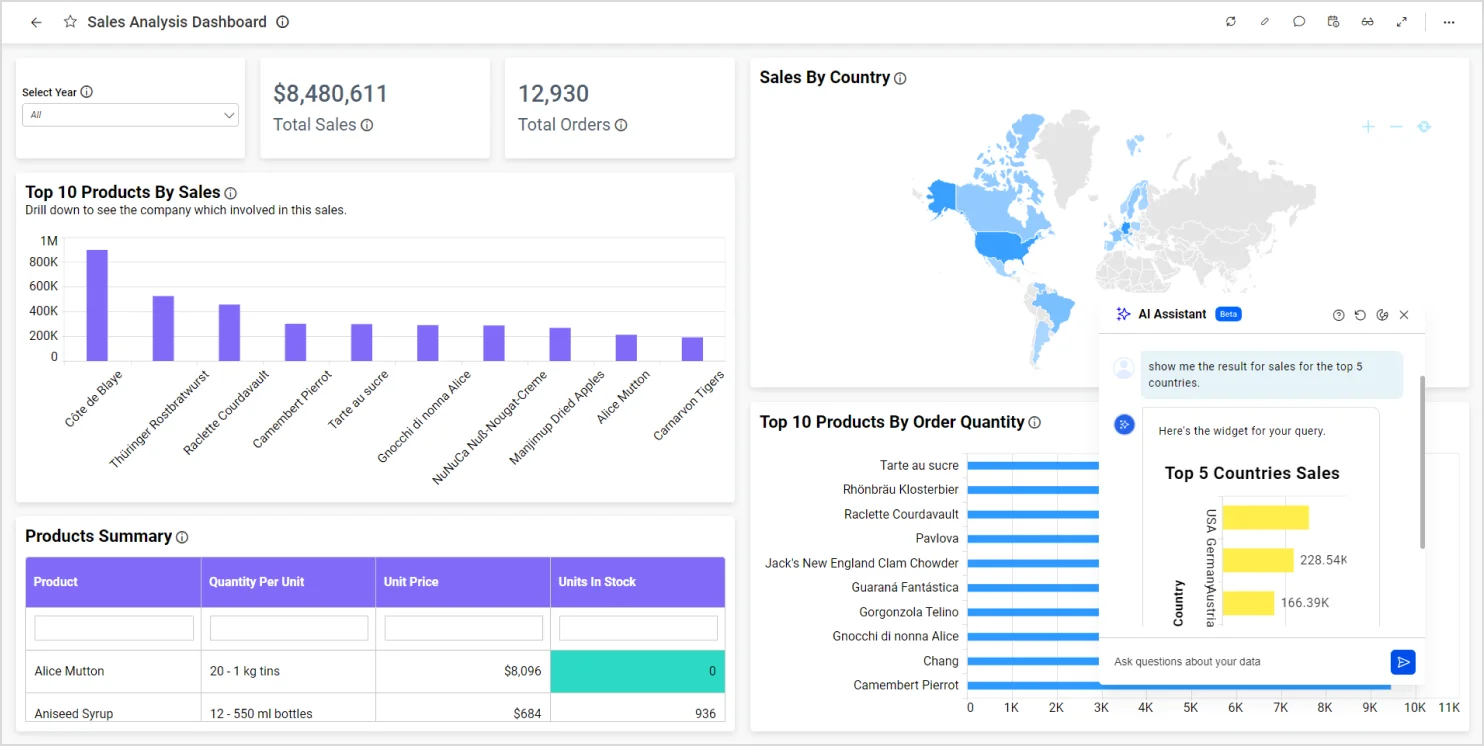The height and width of the screenshot is (746, 1484).
Task: Enter fullscreen with the expand arrows icon
Action: [x=1402, y=22]
